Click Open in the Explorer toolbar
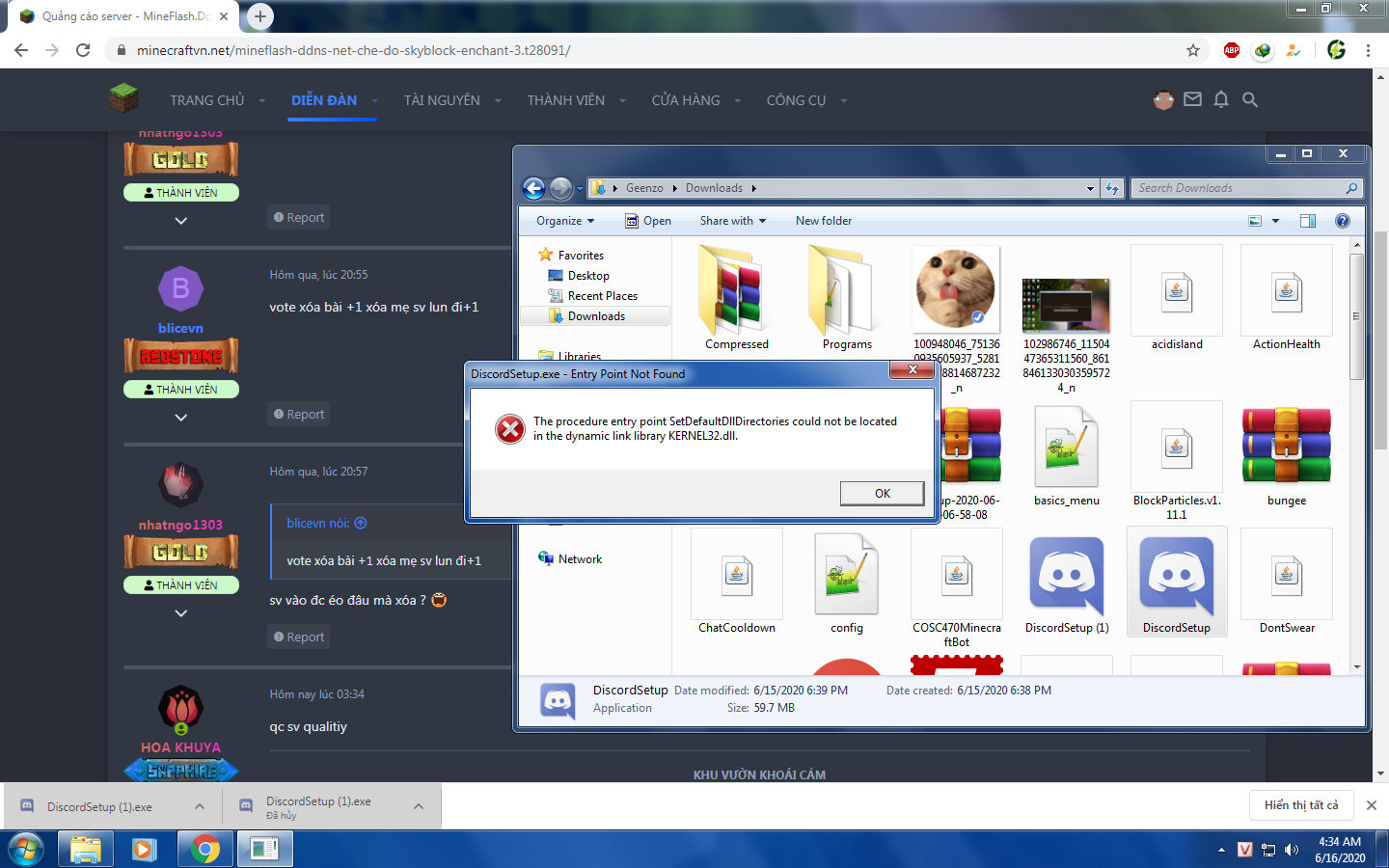1389x868 pixels. pyautogui.click(x=648, y=221)
